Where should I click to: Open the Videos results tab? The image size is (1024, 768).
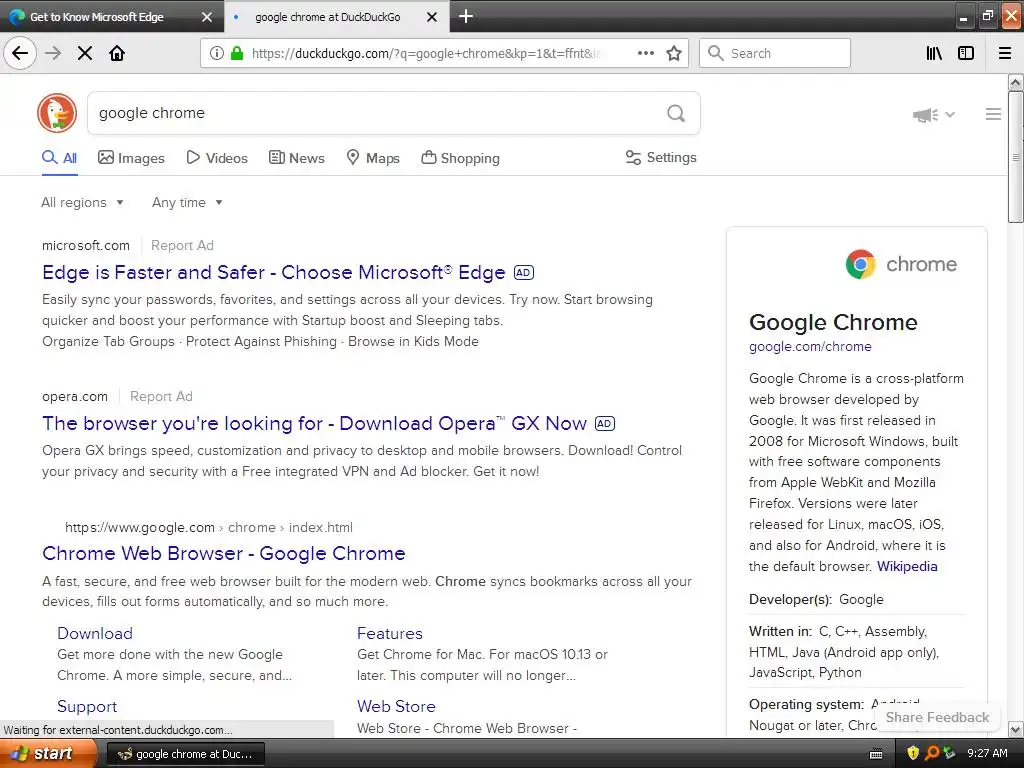click(x=217, y=158)
